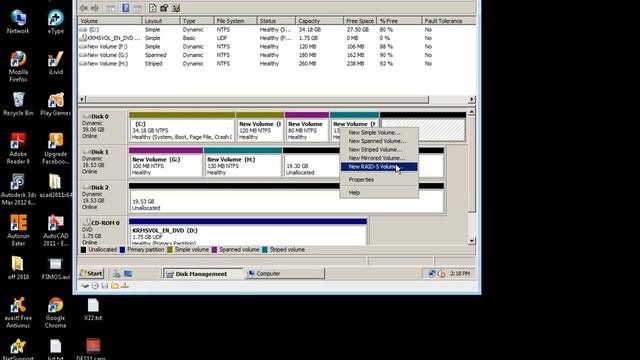640x360 pixels.
Task: Choose New Spanned Volume from context menu
Action: coord(379,141)
